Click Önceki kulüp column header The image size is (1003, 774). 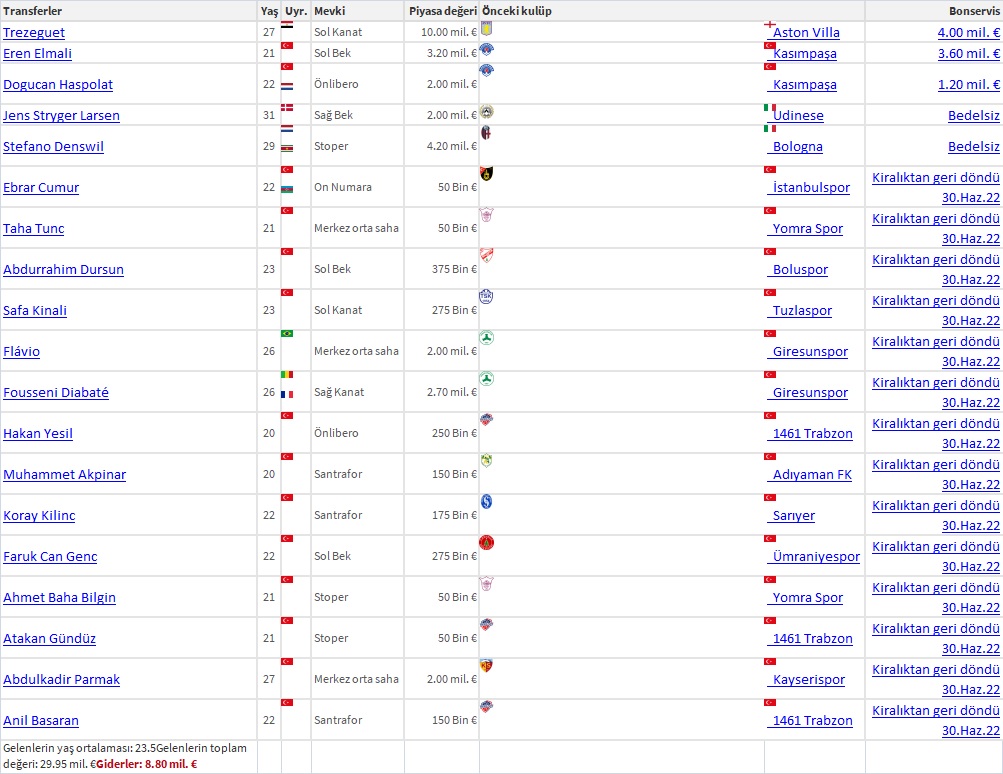pos(516,11)
